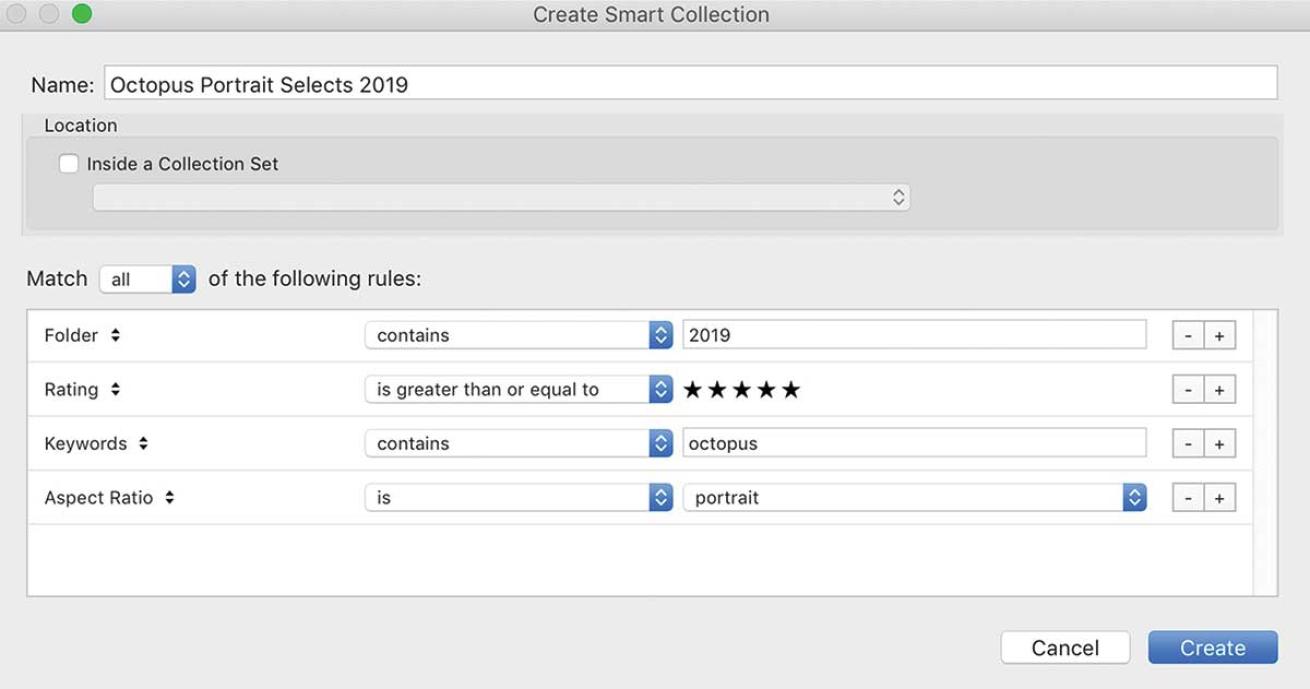Enable Inside a Collection Set checkbox
The width and height of the screenshot is (1310, 689).
pyautogui.click(x=69, y=164)
